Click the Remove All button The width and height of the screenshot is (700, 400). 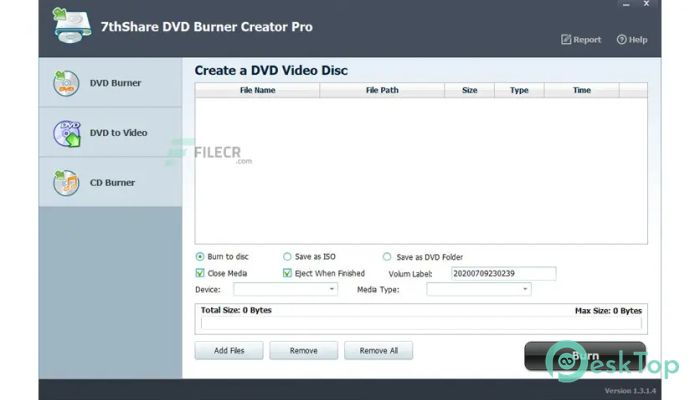(x=379, y=351)
